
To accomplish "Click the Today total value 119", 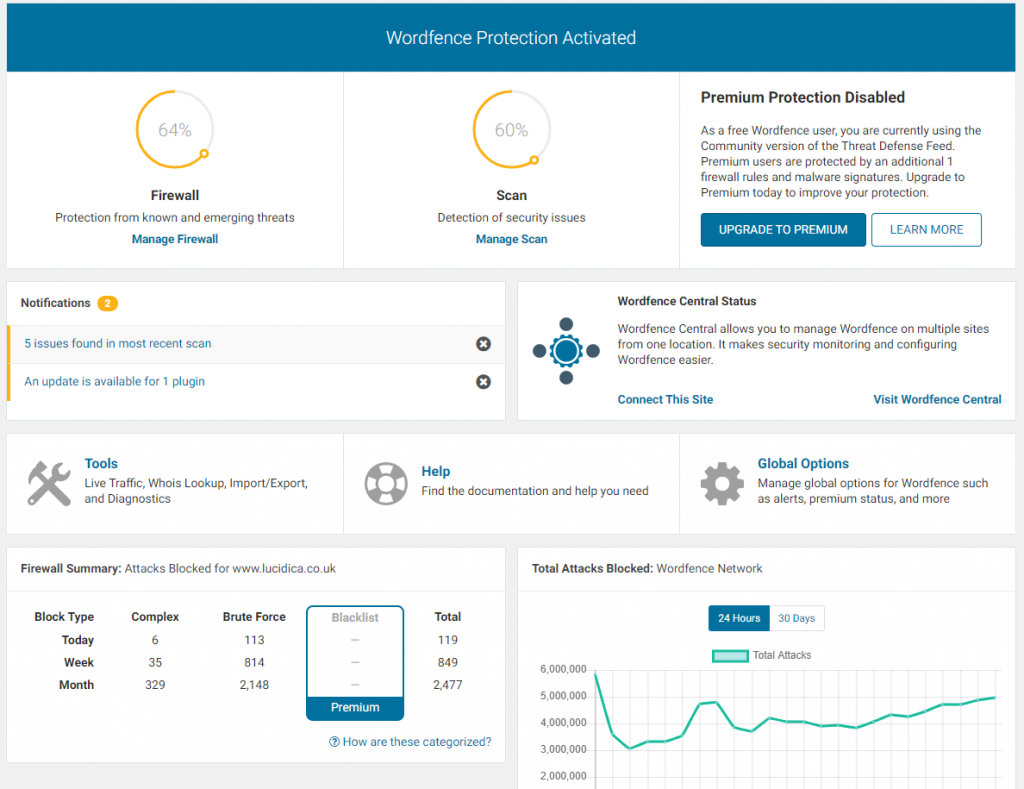I will tap(447, 640).
